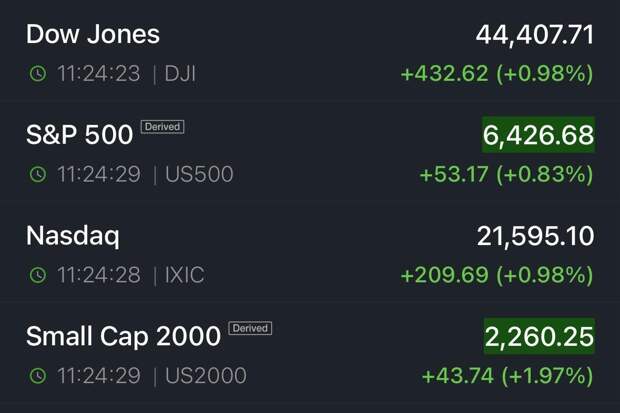Image resolution: width=620 pixels, height=413 pixels.
Task: Tap the Dow Jones price 44,407.71
Action: (x=534, y=35)
